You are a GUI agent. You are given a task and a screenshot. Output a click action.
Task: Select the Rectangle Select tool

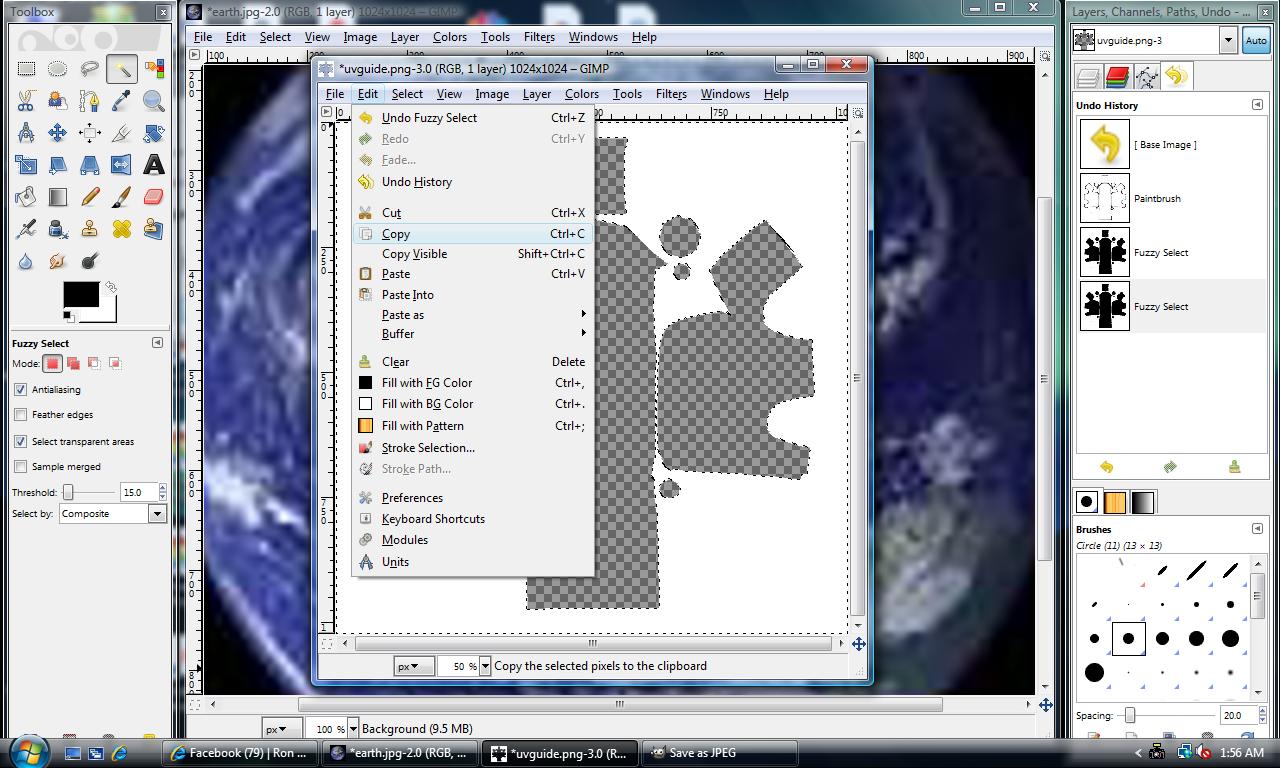[x=26, y=69]
